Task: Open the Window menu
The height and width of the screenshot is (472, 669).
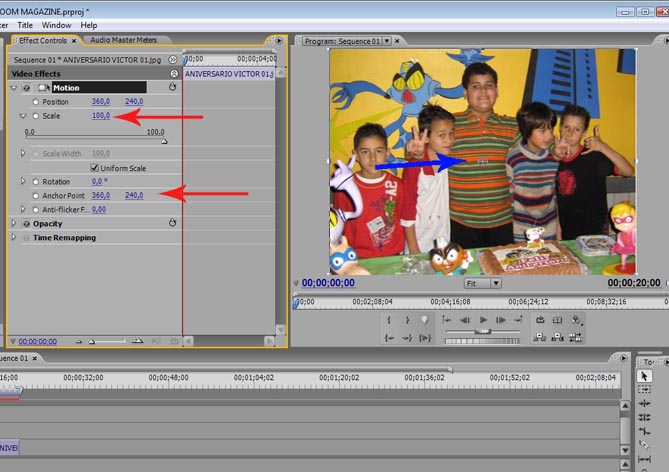Action: click(x=56, y=25)
